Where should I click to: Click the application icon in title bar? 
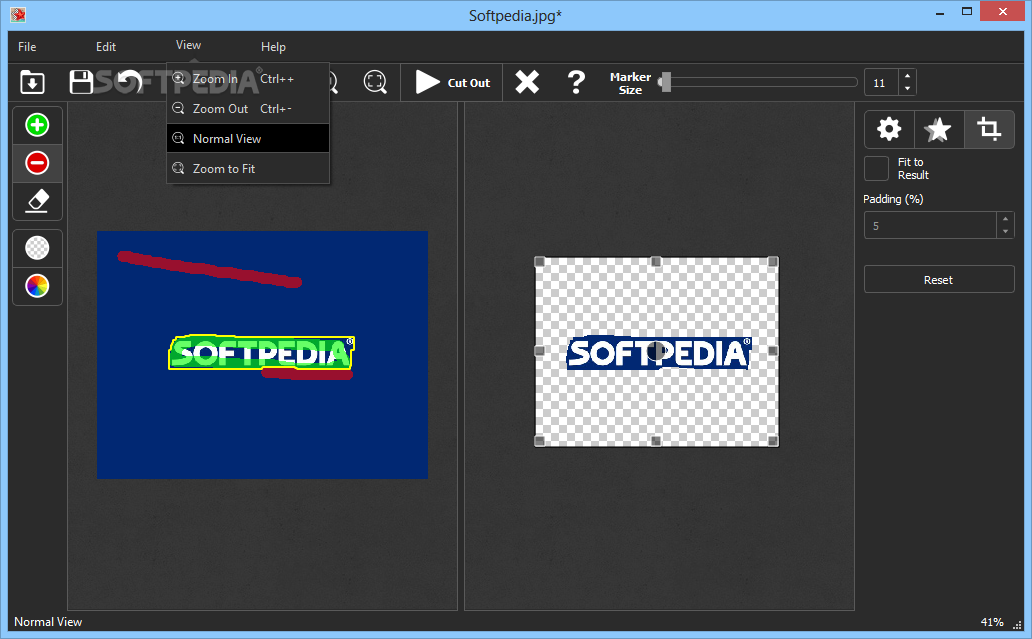(x=18, y=14)
